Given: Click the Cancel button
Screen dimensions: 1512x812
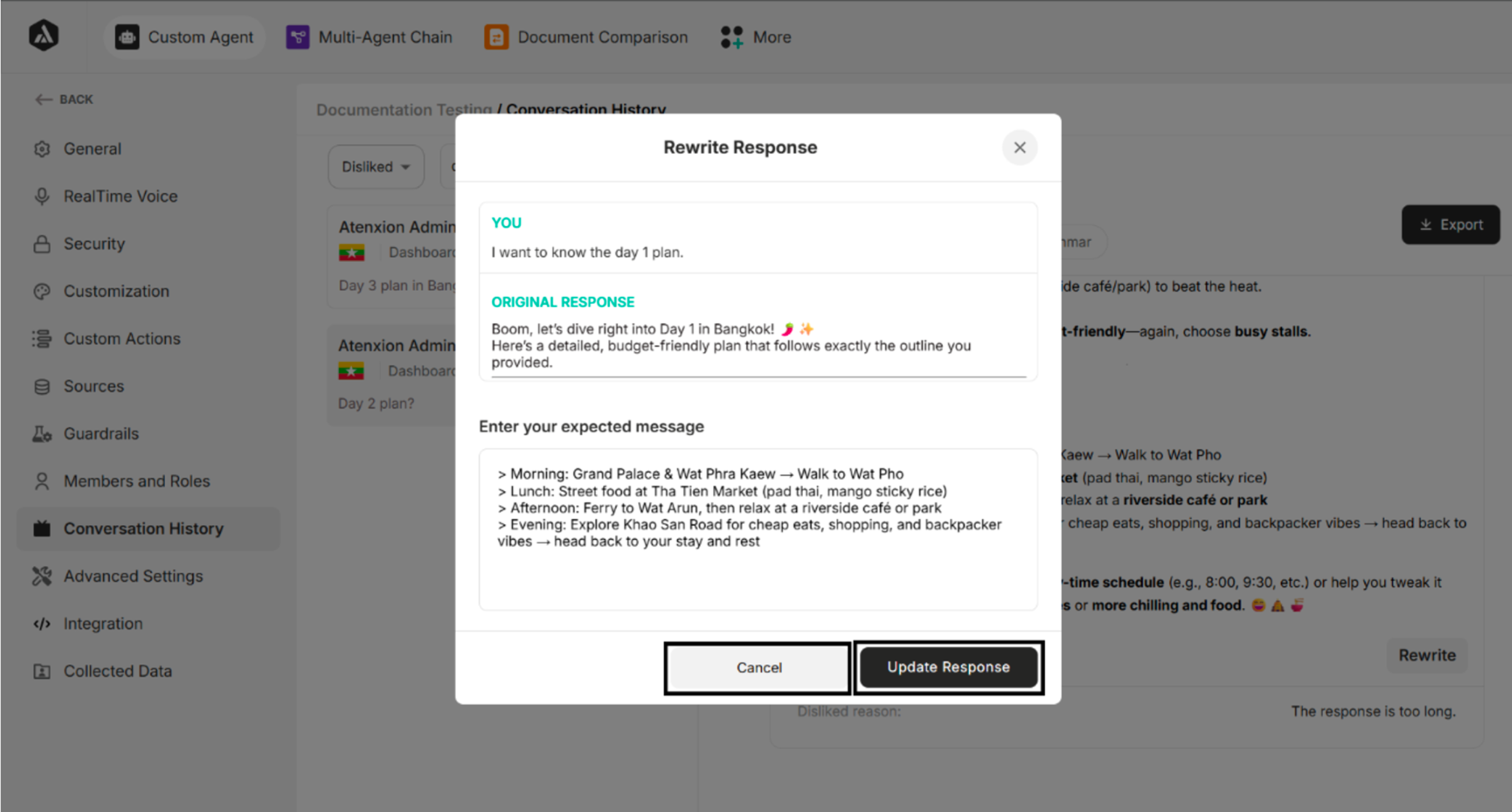Looking at the screenshot, I should [758, 668].
